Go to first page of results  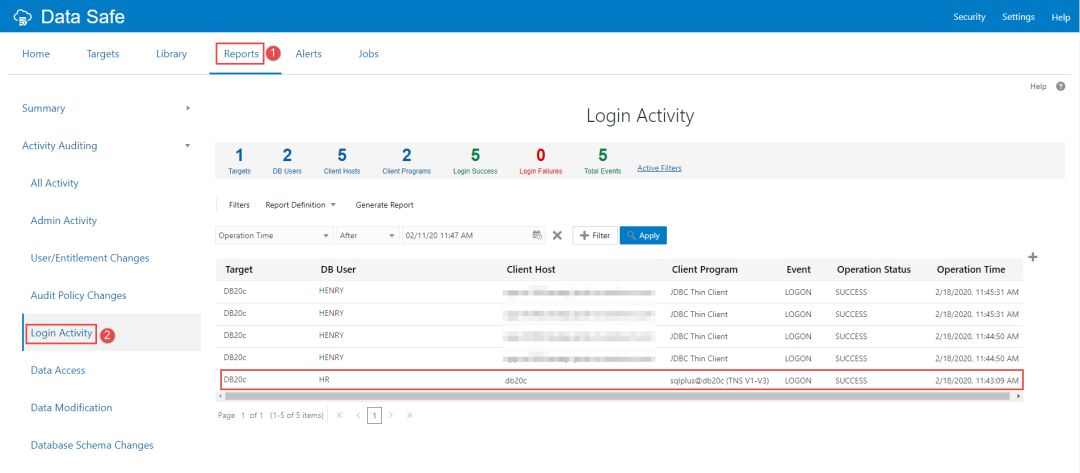(x=339, y=415)
